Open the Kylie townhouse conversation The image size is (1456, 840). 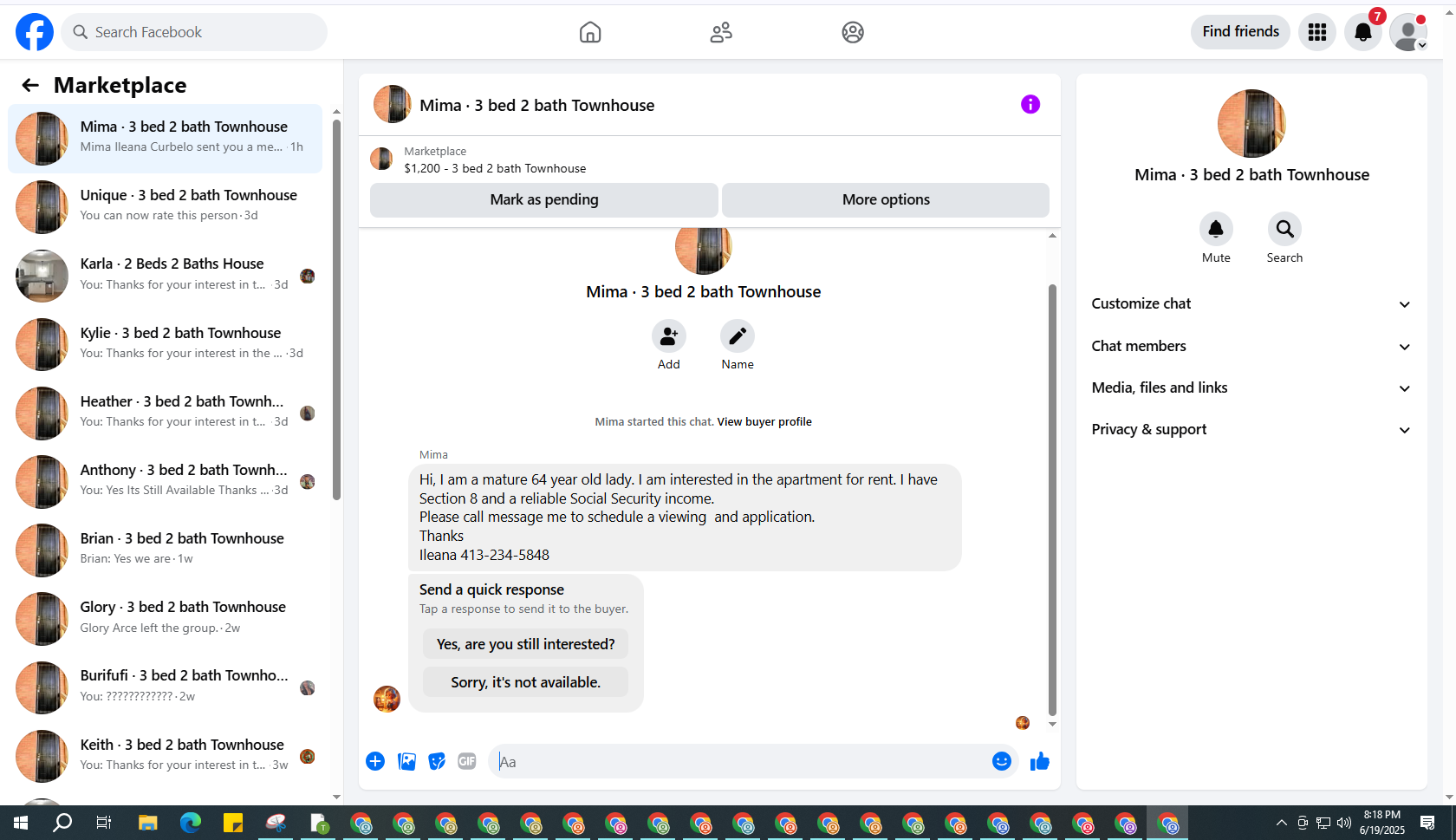click(x=165, y=344)
